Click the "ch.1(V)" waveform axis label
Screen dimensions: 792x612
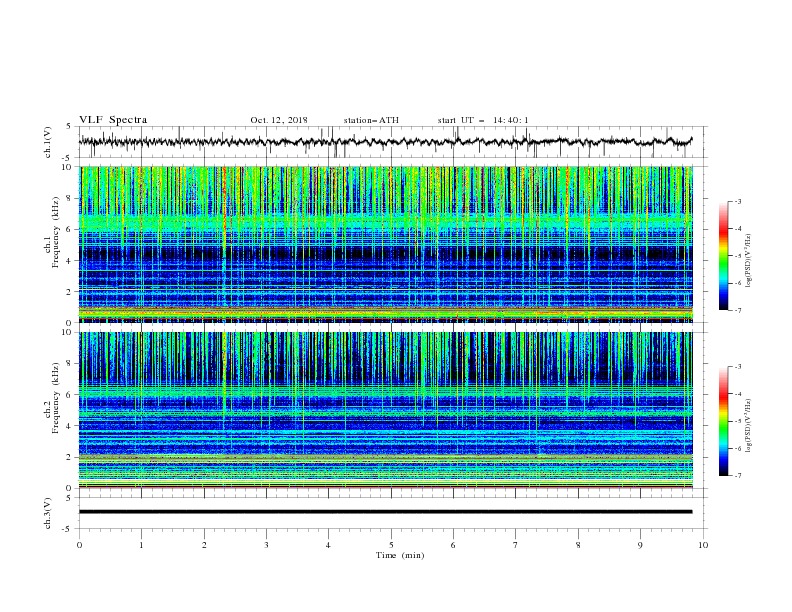click(x=48, y=142)
